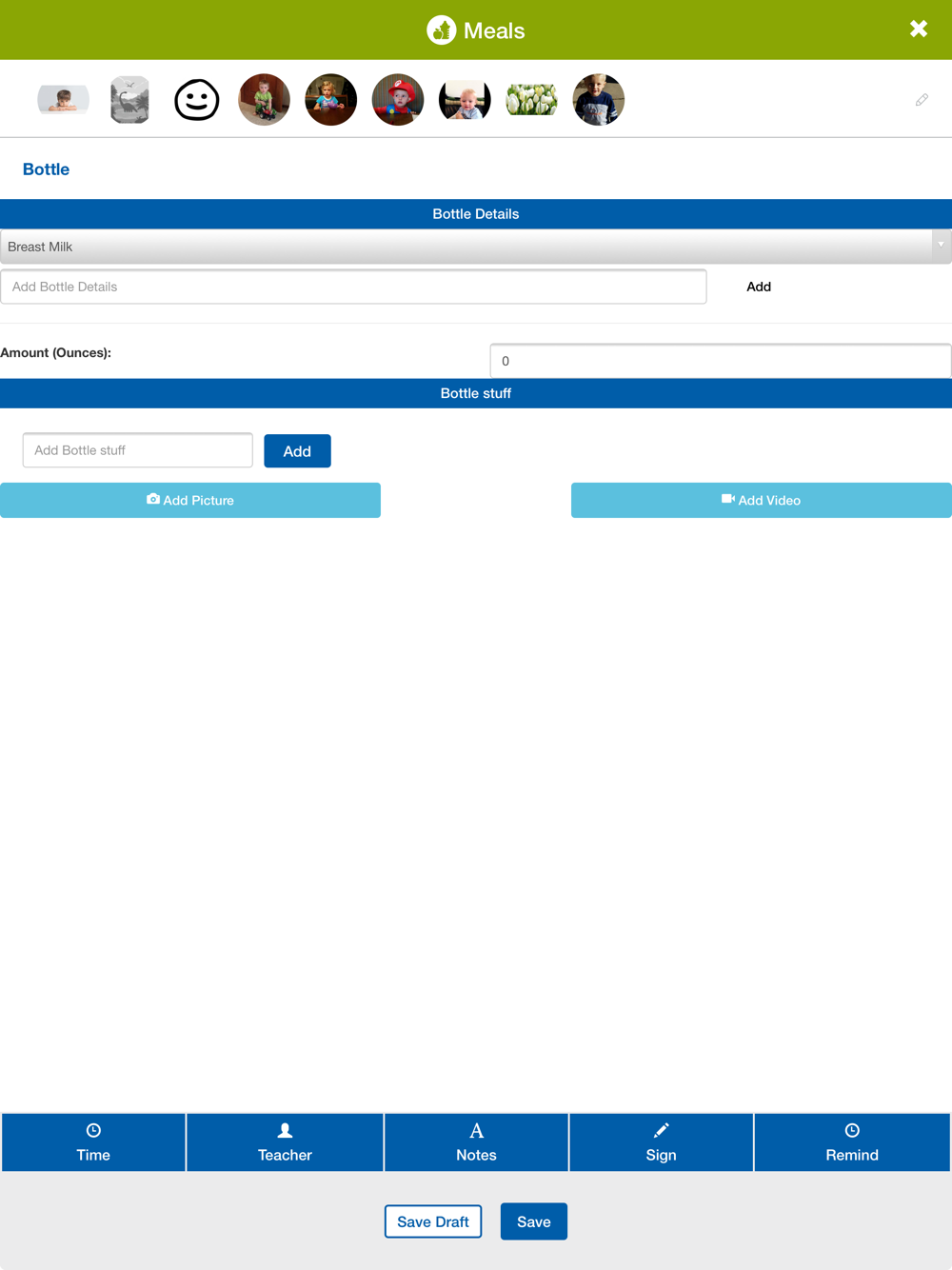Click the person icon above Teacher
952x1270 pixels.
285,1130
